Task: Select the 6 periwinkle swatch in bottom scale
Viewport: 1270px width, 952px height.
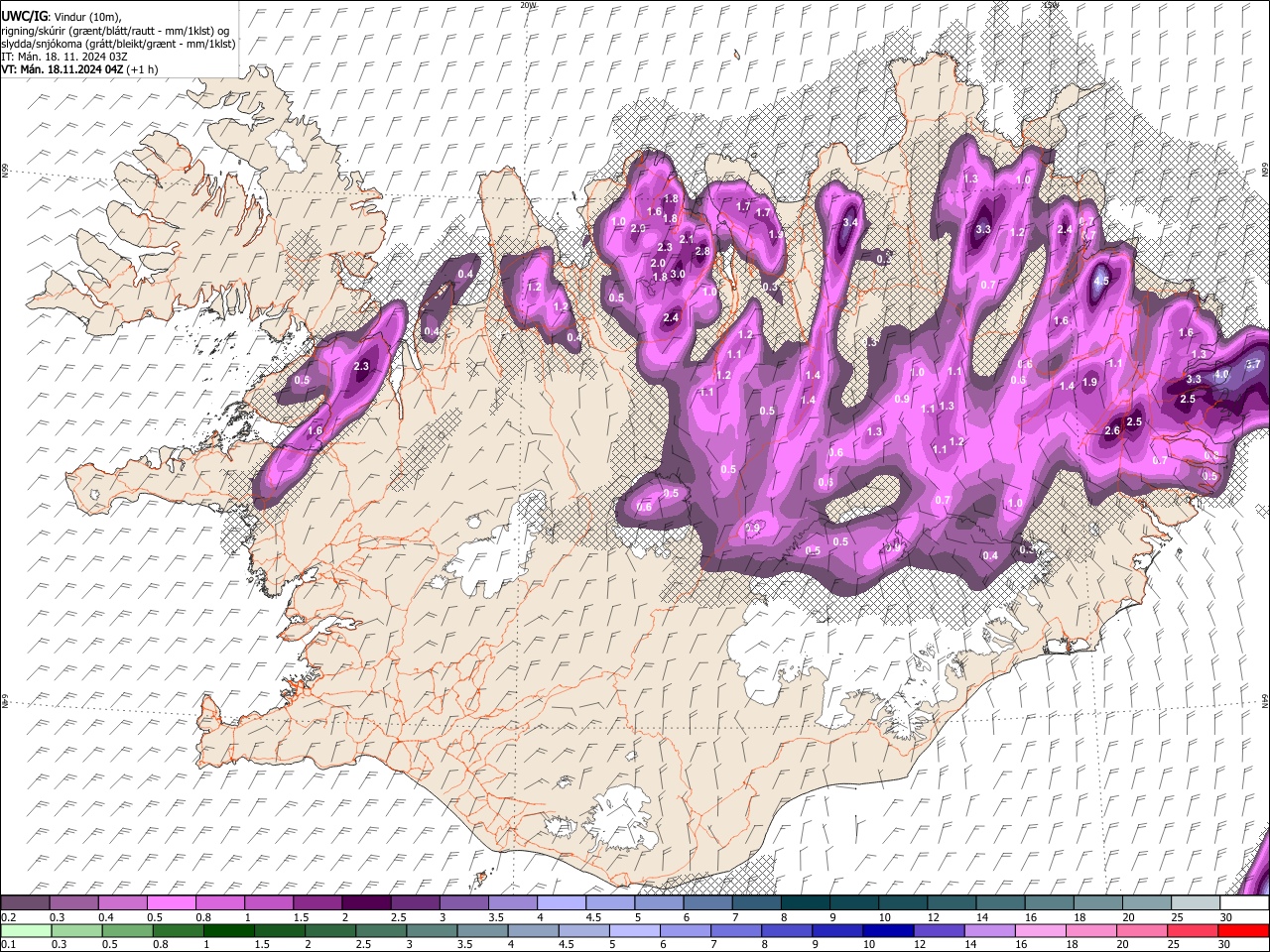Action: pyautogui.click(x=685, y=931)
